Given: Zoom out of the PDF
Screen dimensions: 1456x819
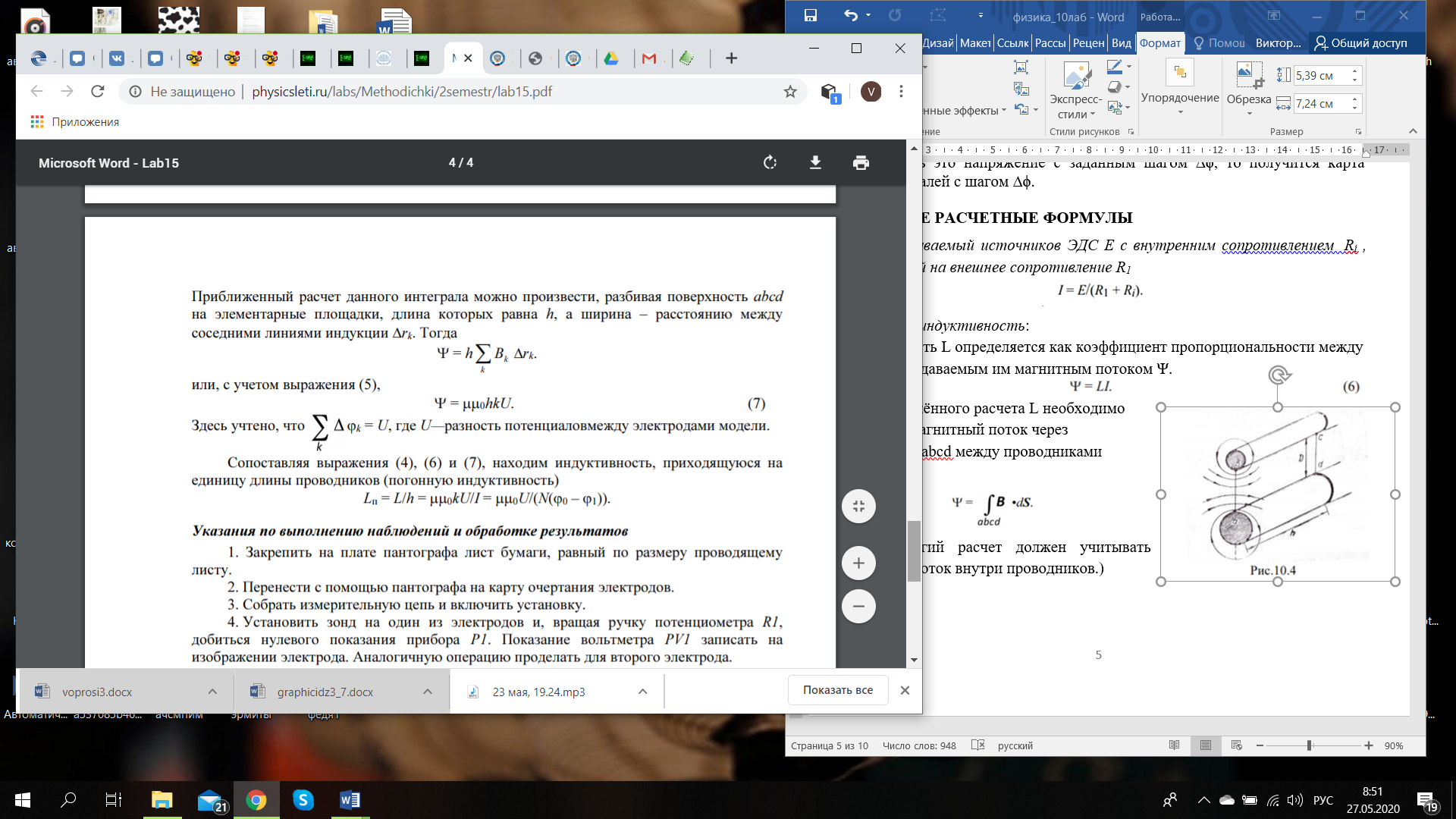Looking at the screenshot, I should pyautogui.click(x=858, y=606).
